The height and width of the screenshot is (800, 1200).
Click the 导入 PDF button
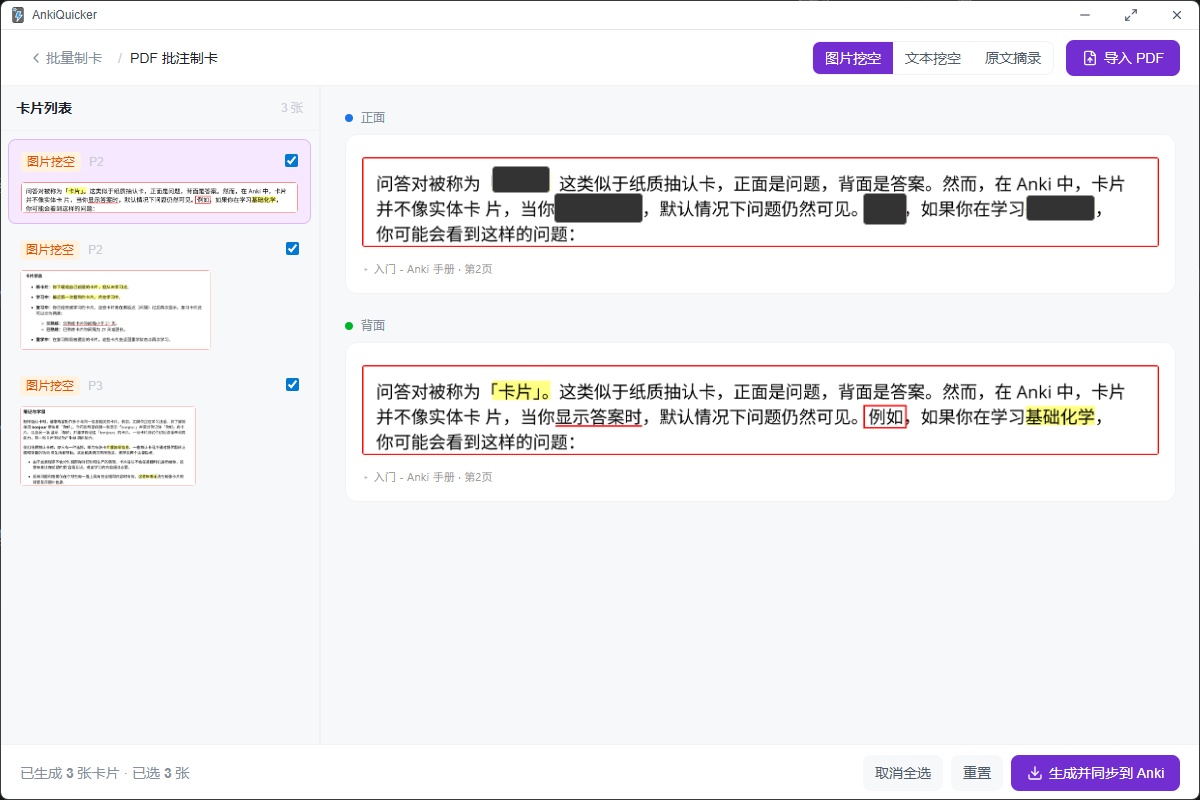coord(1123,58)
